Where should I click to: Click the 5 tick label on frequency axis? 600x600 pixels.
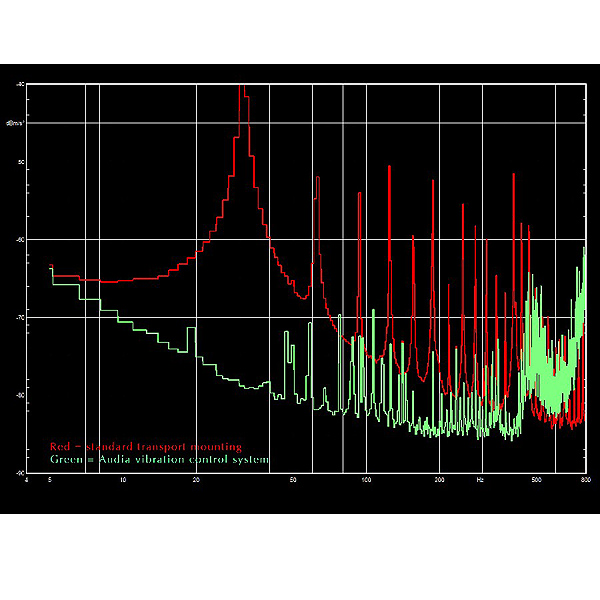click(x=50, y=481)
